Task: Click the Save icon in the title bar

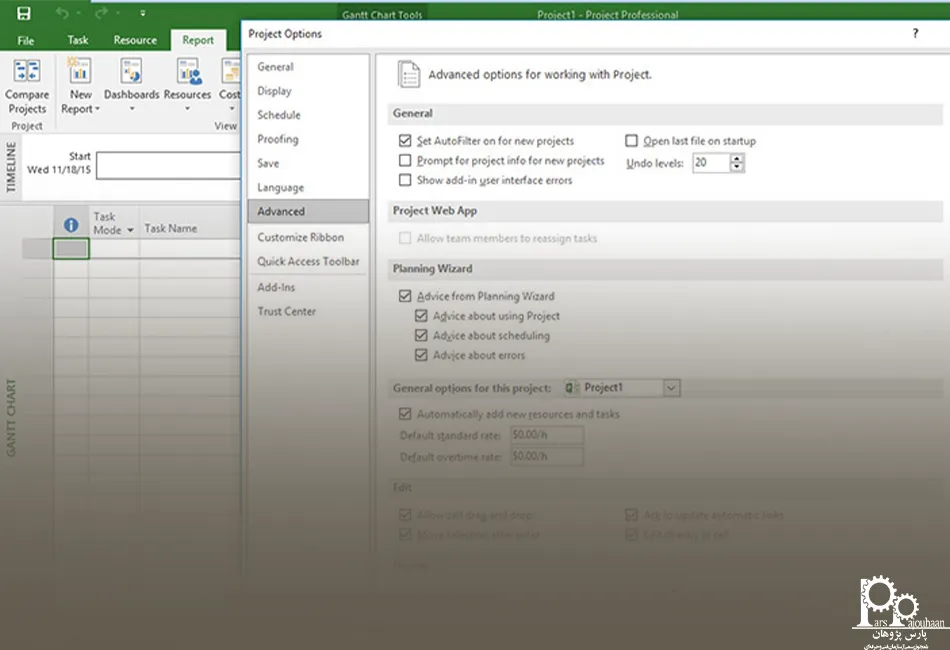Action: pyautogui.click(x=24, y=14)
